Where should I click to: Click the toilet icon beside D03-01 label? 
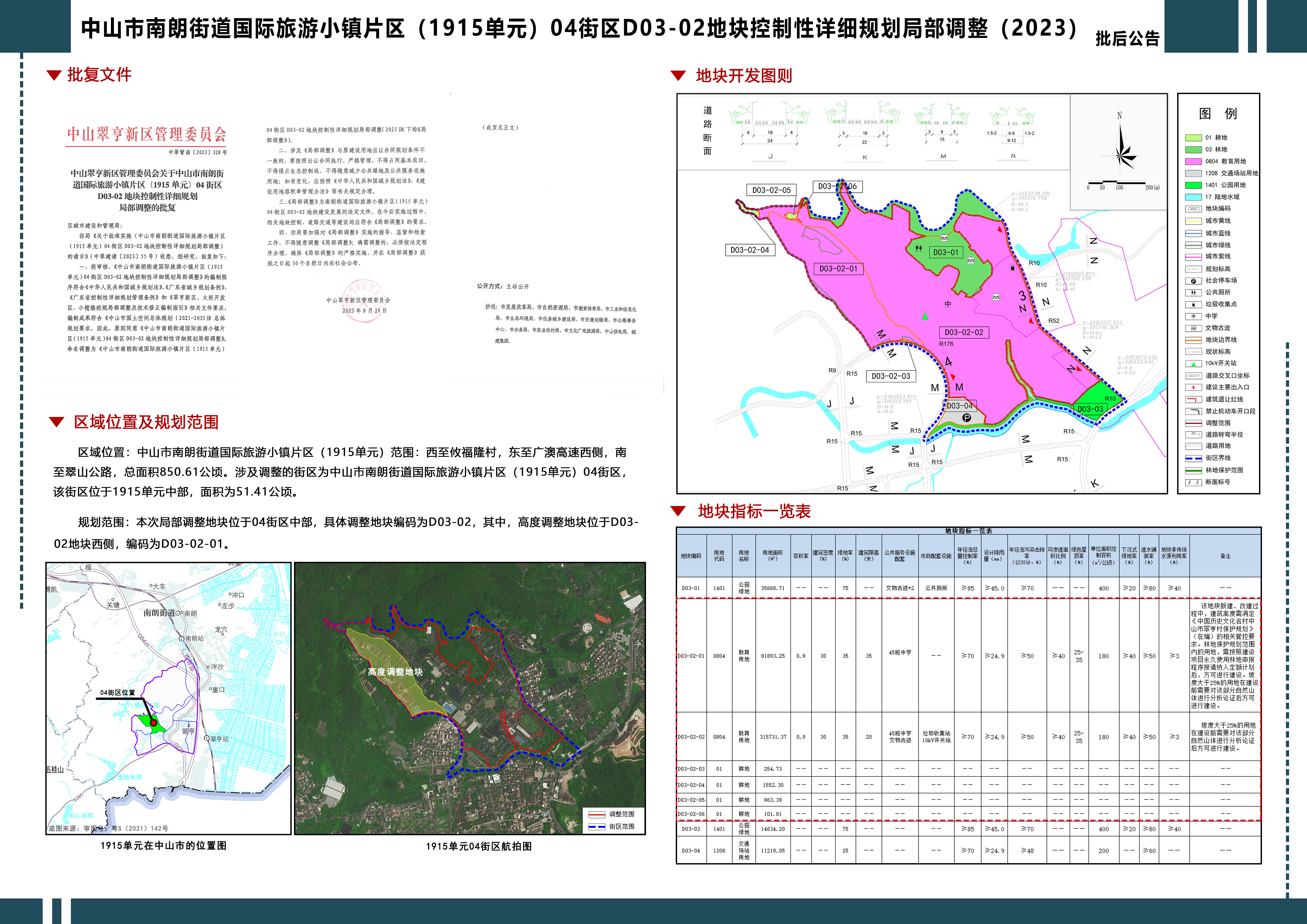point(919,249)
